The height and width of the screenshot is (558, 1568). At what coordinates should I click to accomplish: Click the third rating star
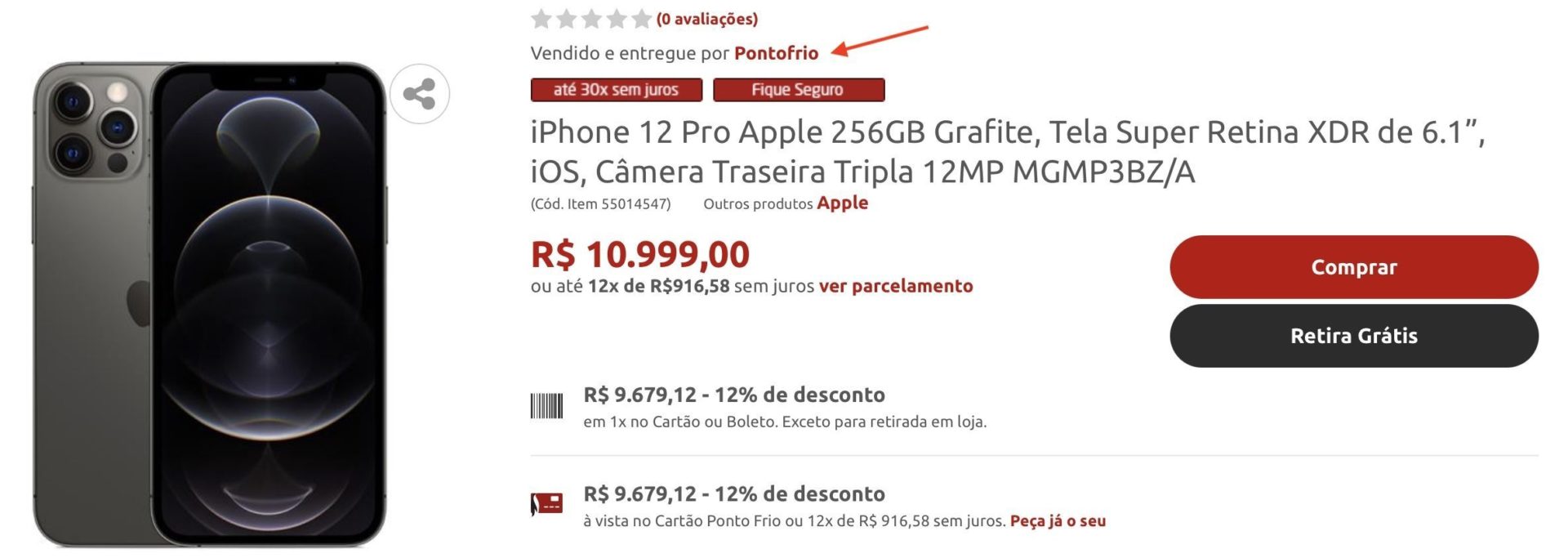591,18
